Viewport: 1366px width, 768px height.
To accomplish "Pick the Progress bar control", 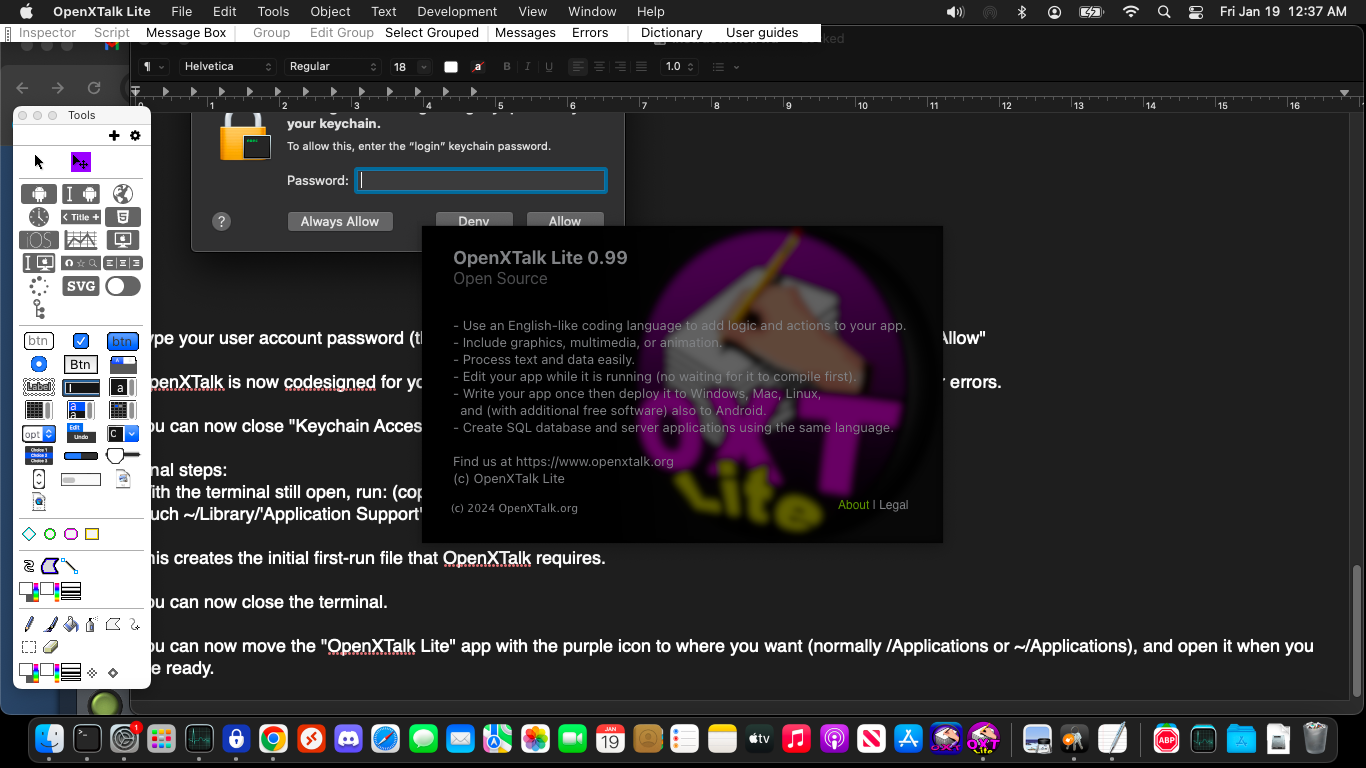I will click(81, 456).
